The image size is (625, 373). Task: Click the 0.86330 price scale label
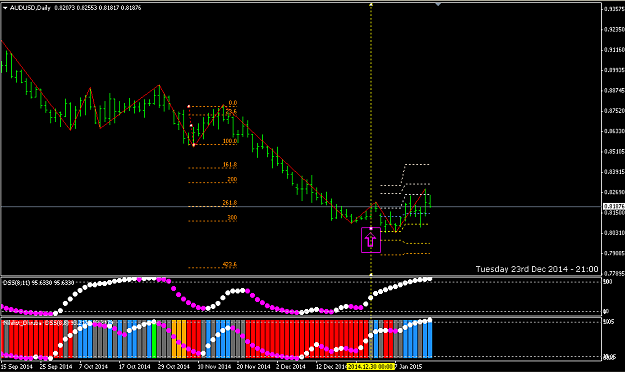pos(614,131)
